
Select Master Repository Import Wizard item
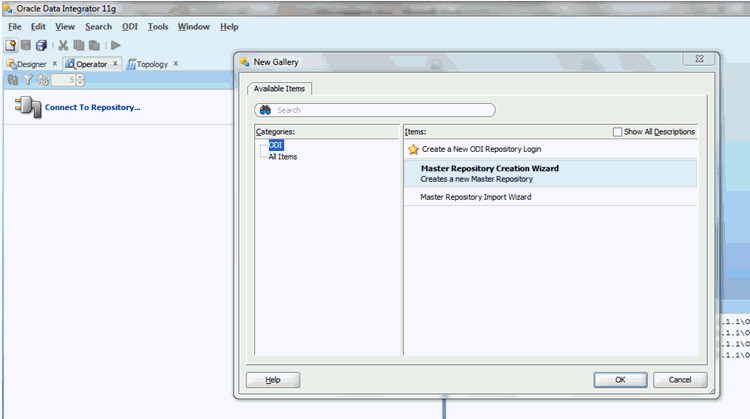tap(551, 197)
